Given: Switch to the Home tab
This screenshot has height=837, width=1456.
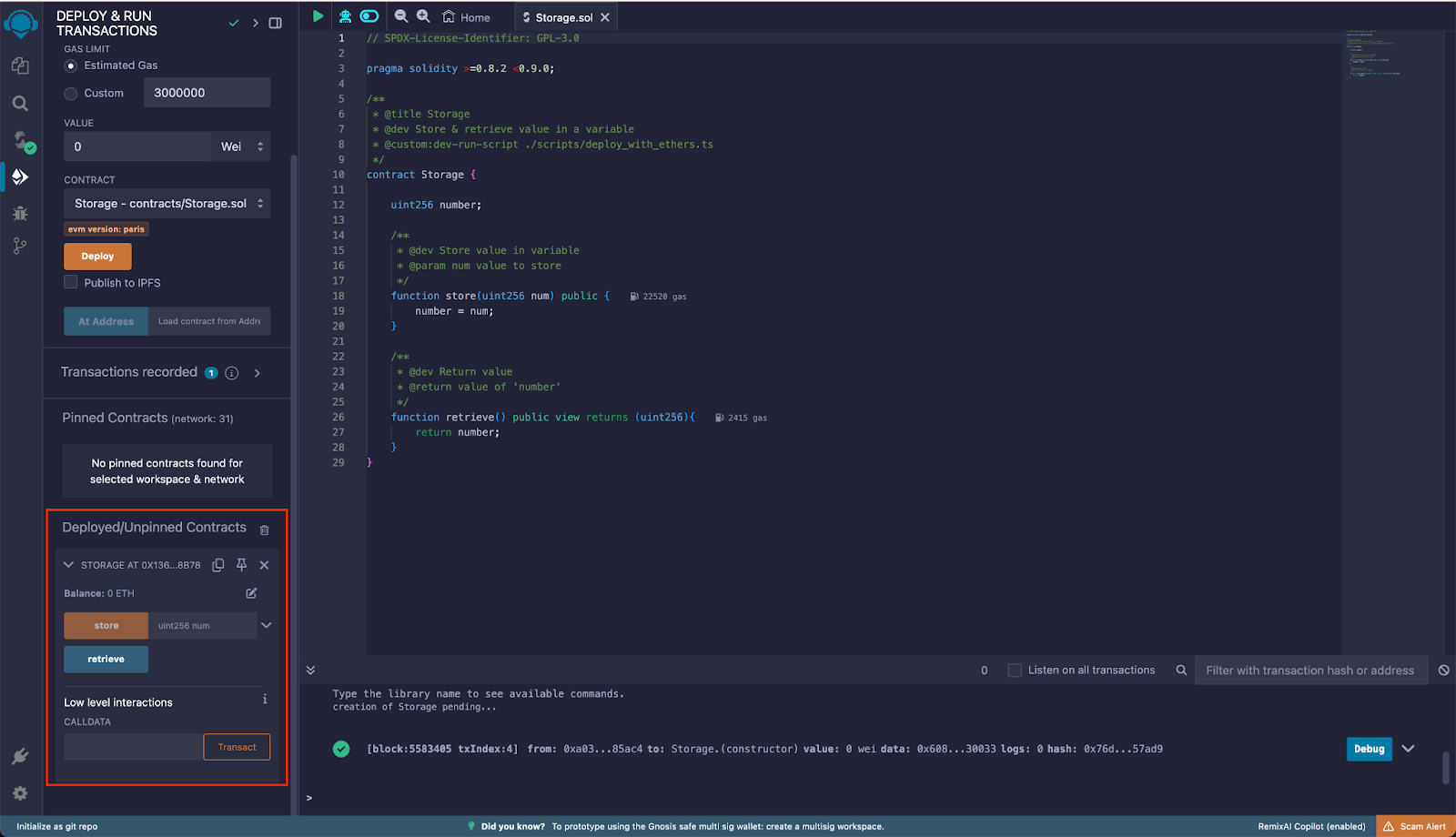Looking at the screenshot, I should coord(467,17).
